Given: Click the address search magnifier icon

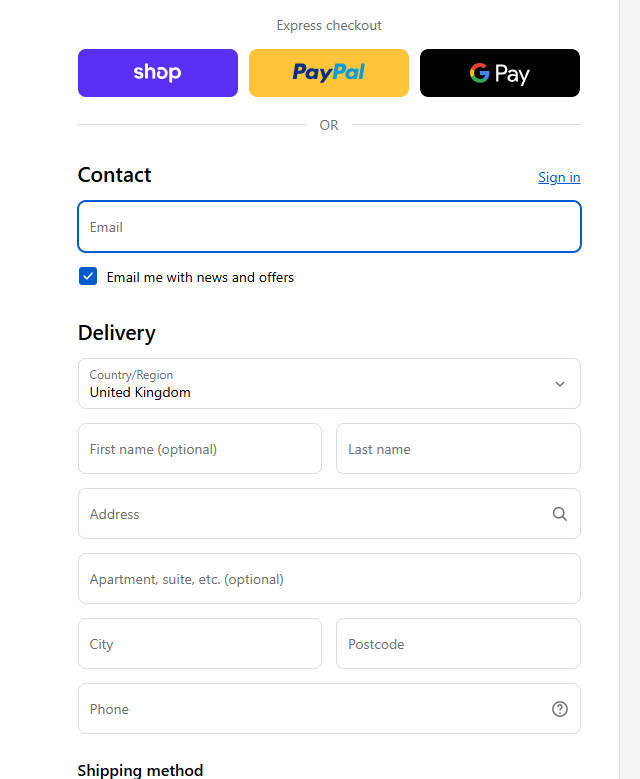Looking at the screenshot, I should (560, 514).
